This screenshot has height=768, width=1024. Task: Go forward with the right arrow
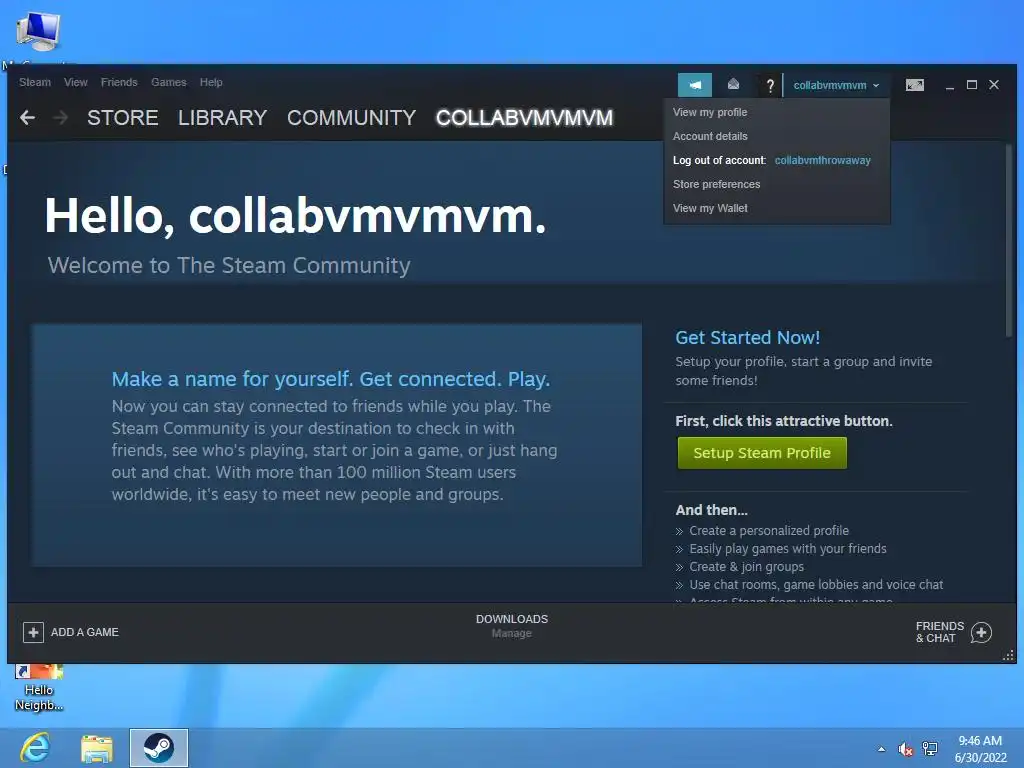click(x=60, y=118)
